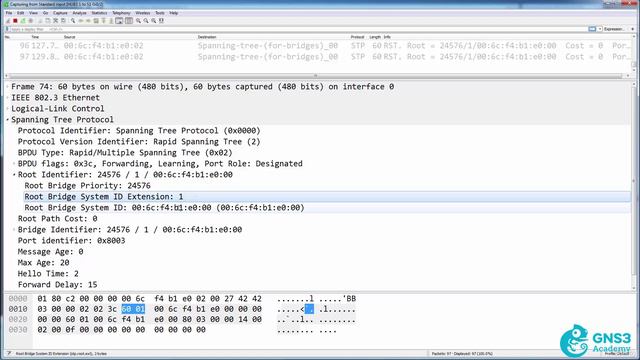Open the Analyze menu

coord(79,13)
